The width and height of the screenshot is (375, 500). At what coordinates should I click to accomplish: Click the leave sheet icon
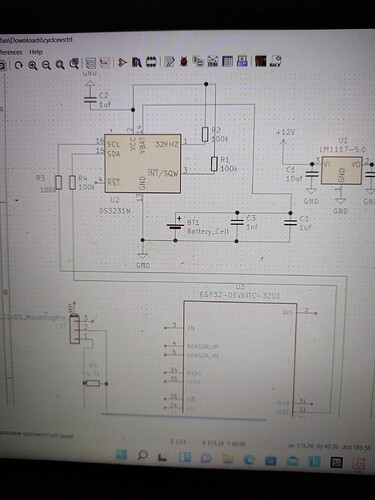pos(105,63)
